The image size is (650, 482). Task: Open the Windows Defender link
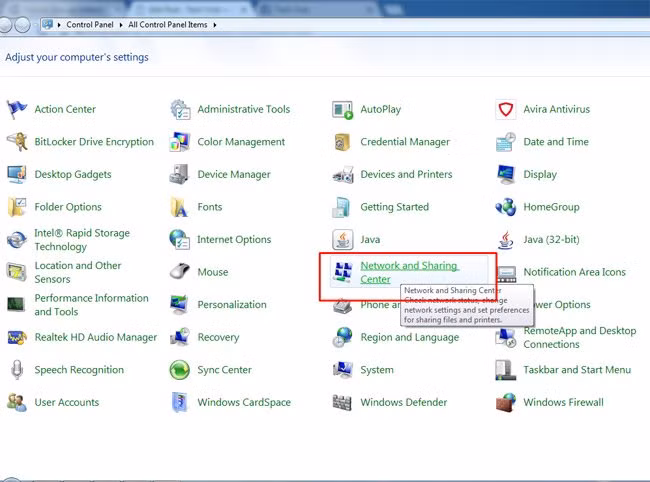404,402
